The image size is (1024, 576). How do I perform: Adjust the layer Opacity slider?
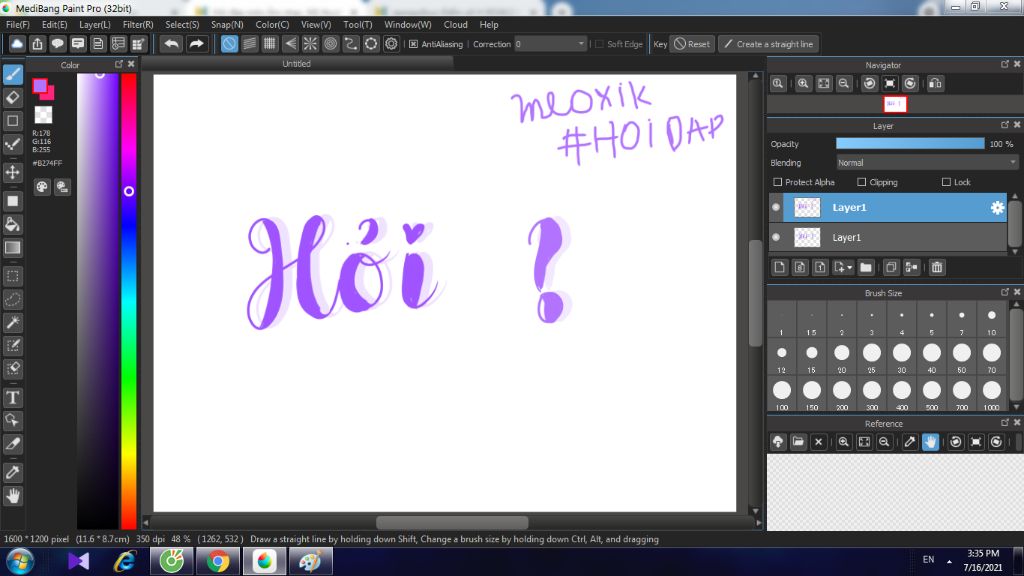point(910,144)
